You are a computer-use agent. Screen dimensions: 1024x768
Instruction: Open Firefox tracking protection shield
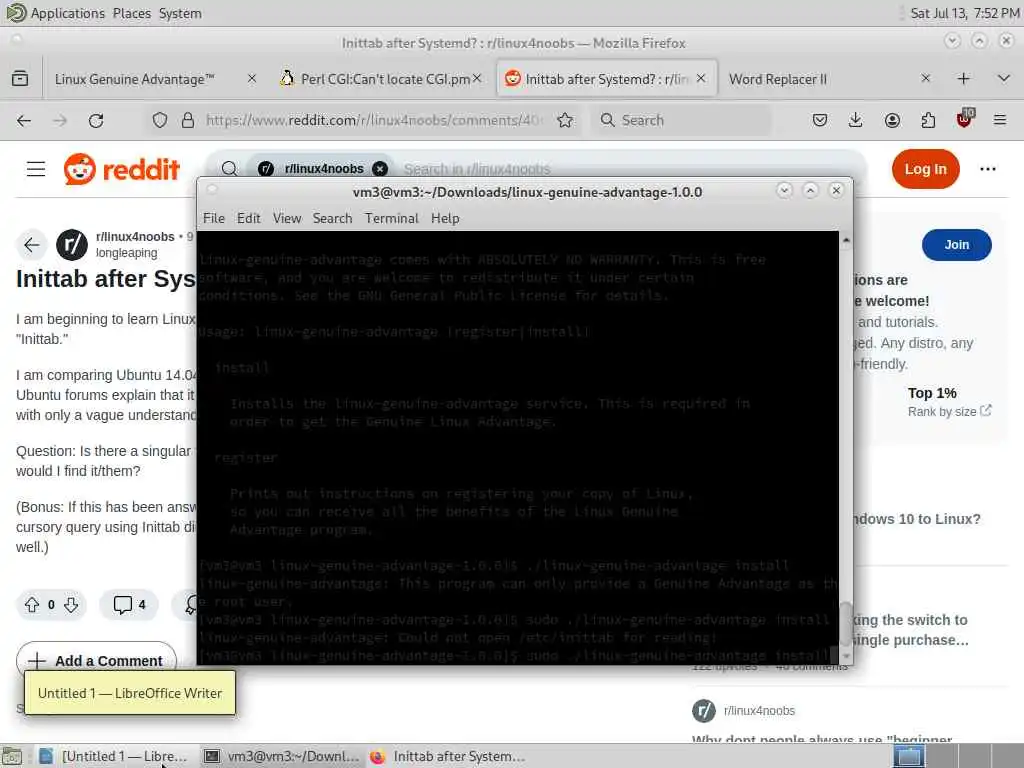pos(160,120)
